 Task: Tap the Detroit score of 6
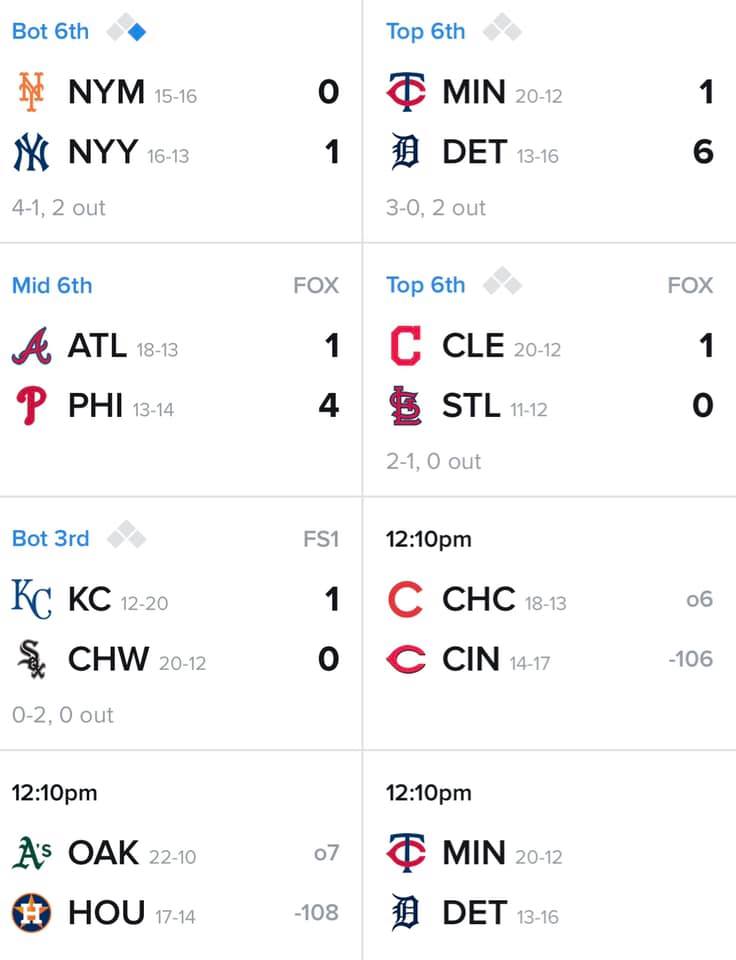coord(704,152)
